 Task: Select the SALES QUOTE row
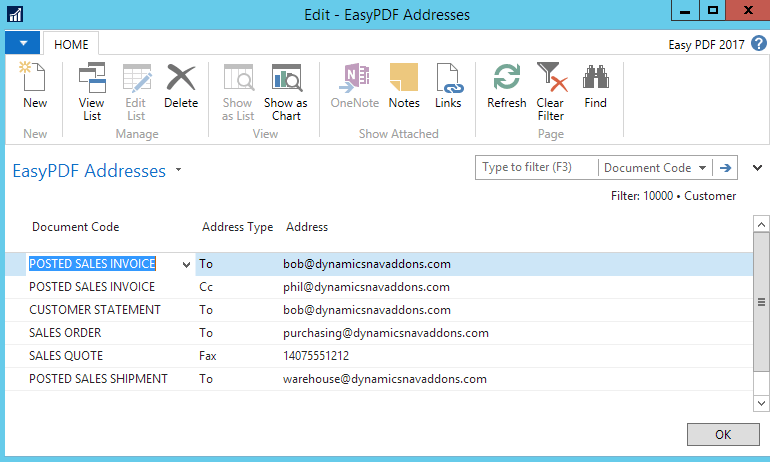click(x=379, y=356)
